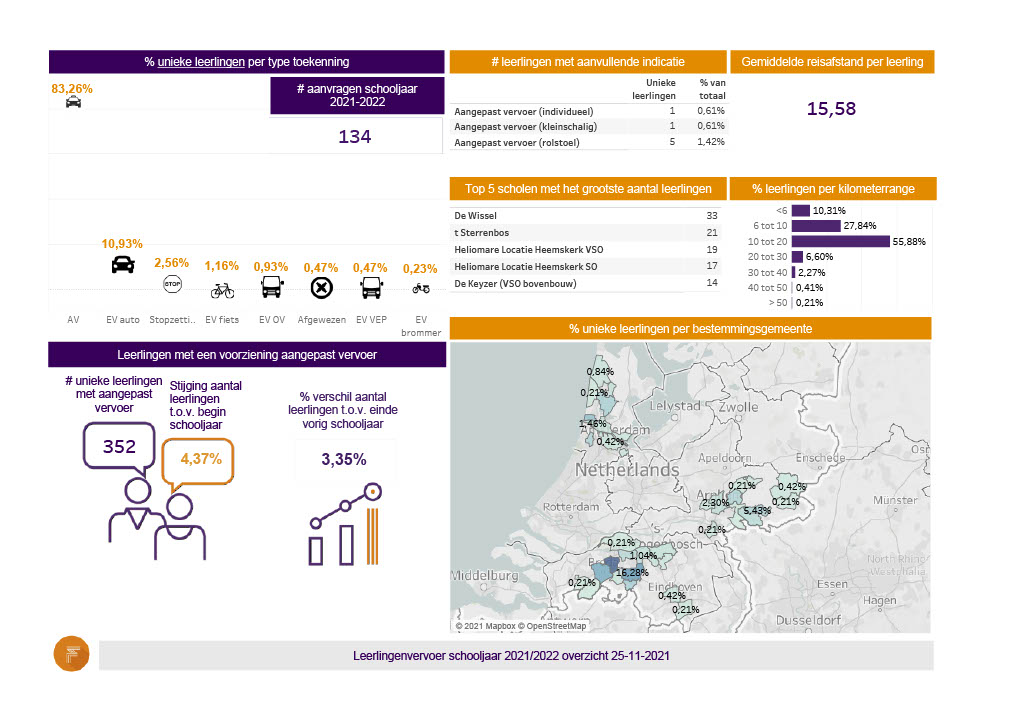Select the 6 tot 10 kilometer bar

(816, 226)
